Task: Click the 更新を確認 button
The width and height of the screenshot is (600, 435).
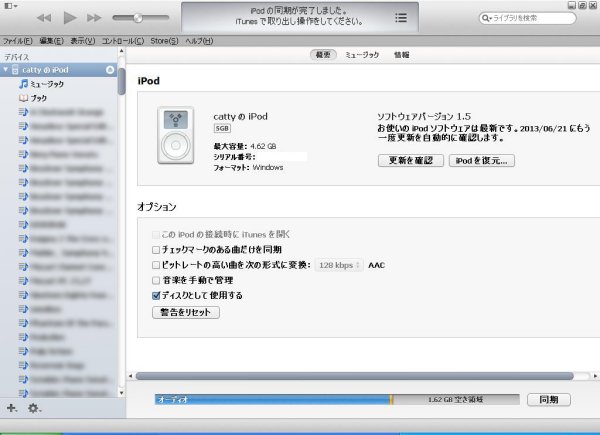Action: pos(411,160)
